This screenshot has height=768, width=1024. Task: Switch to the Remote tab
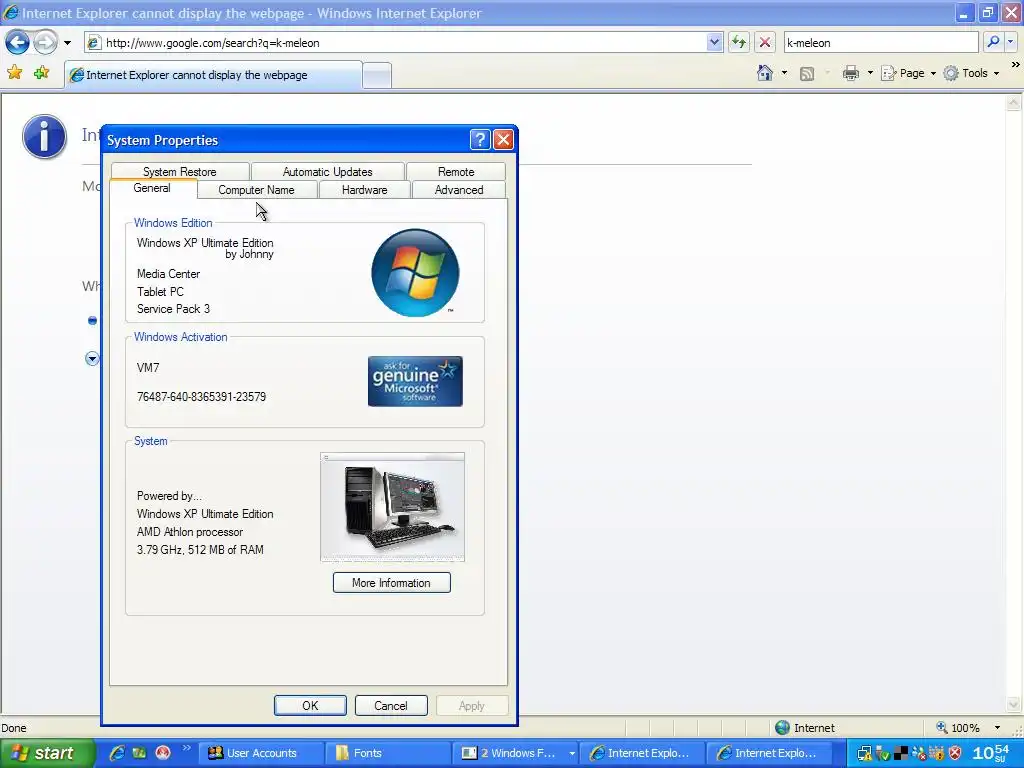(456, 172)
